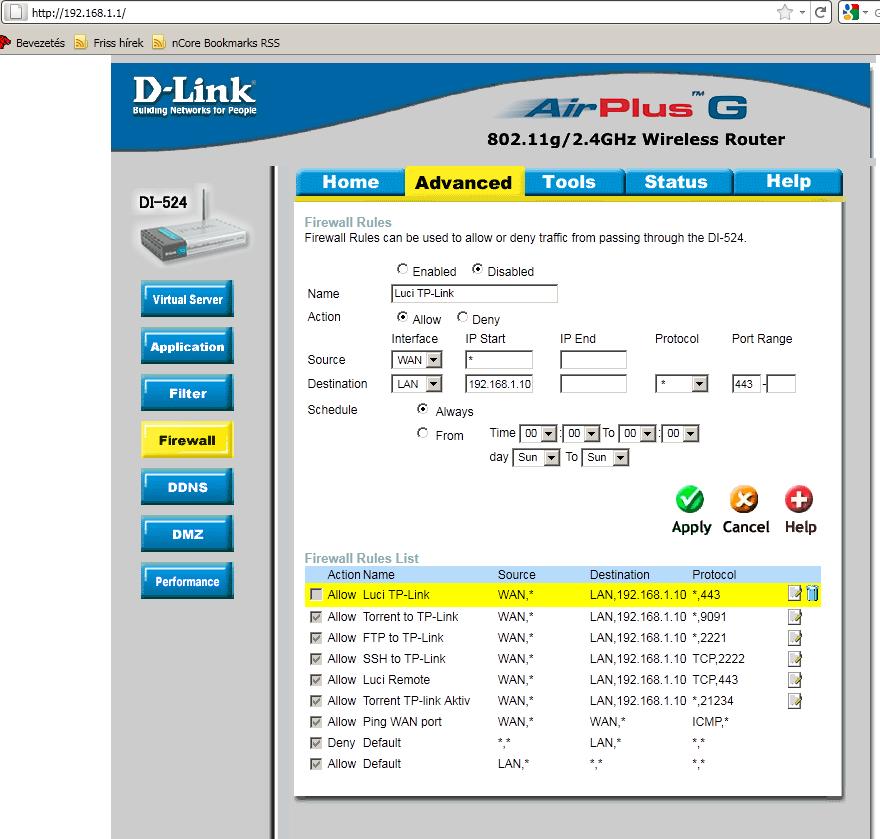Open the start minute dropdown
The image size is (880, 839).
(x=581, y=433)
